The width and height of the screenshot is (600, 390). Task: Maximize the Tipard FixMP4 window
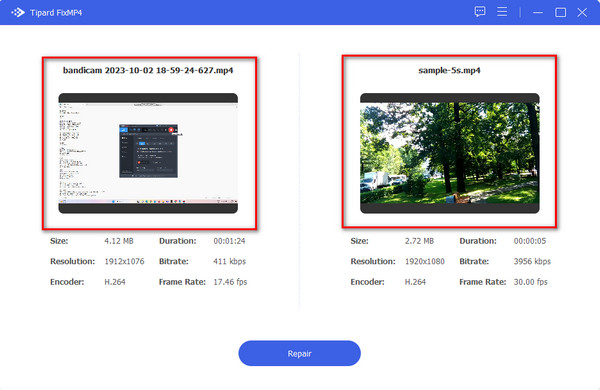pos(560,13)
